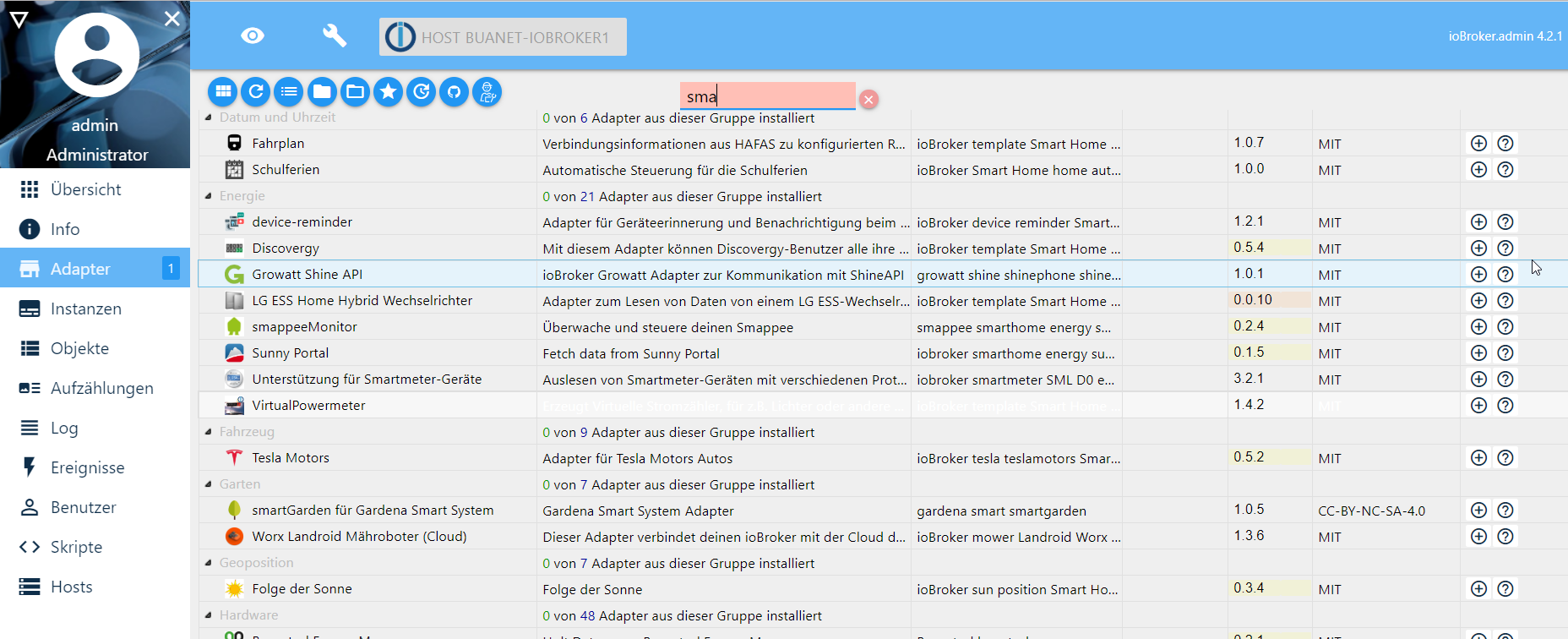Add the Sunny Portal adapter
This screenshot has width=1568, height=639.
tap(1478, 353)
